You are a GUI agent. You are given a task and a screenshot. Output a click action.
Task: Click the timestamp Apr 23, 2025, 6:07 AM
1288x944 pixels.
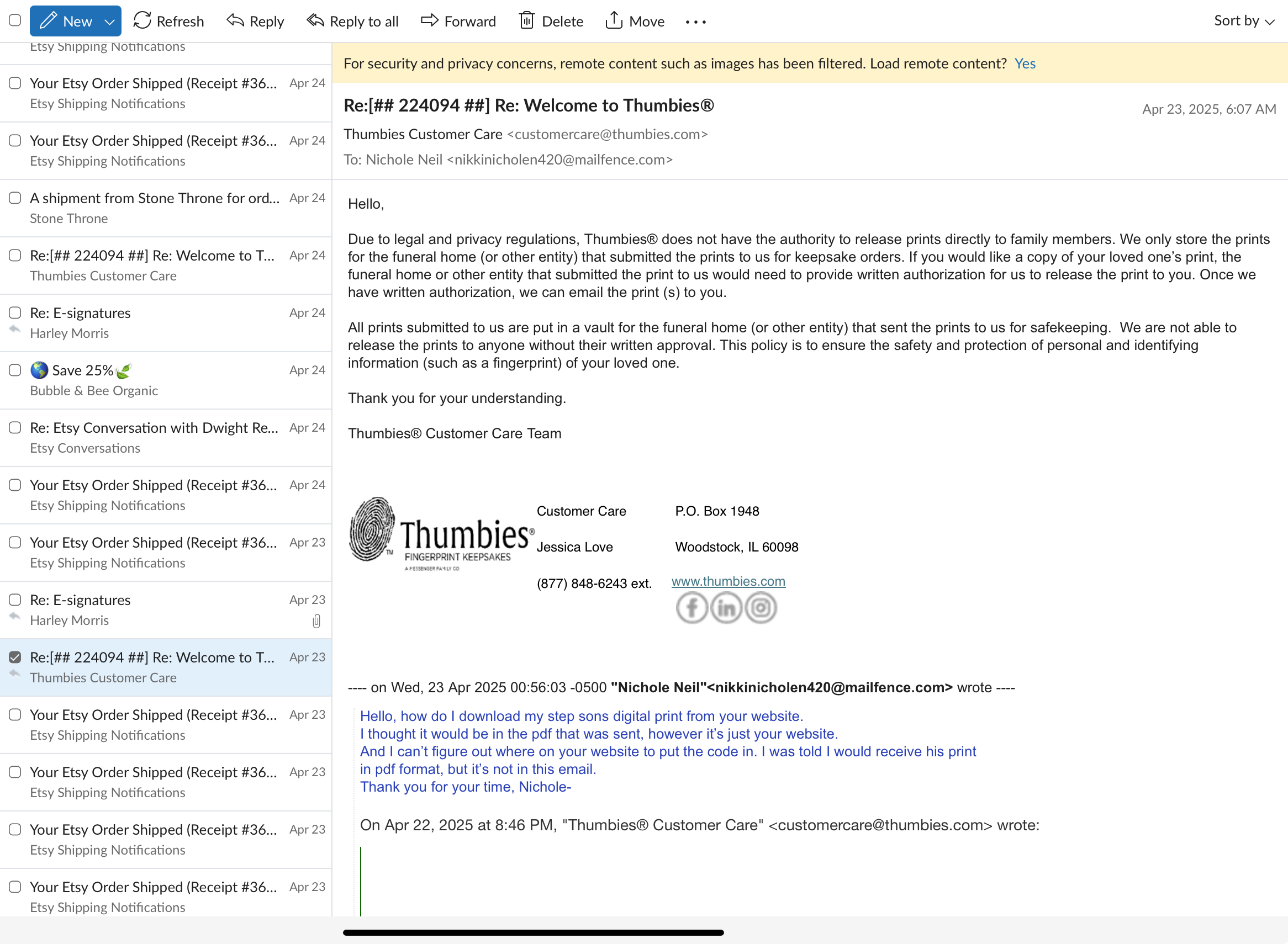coord(1209,109)
